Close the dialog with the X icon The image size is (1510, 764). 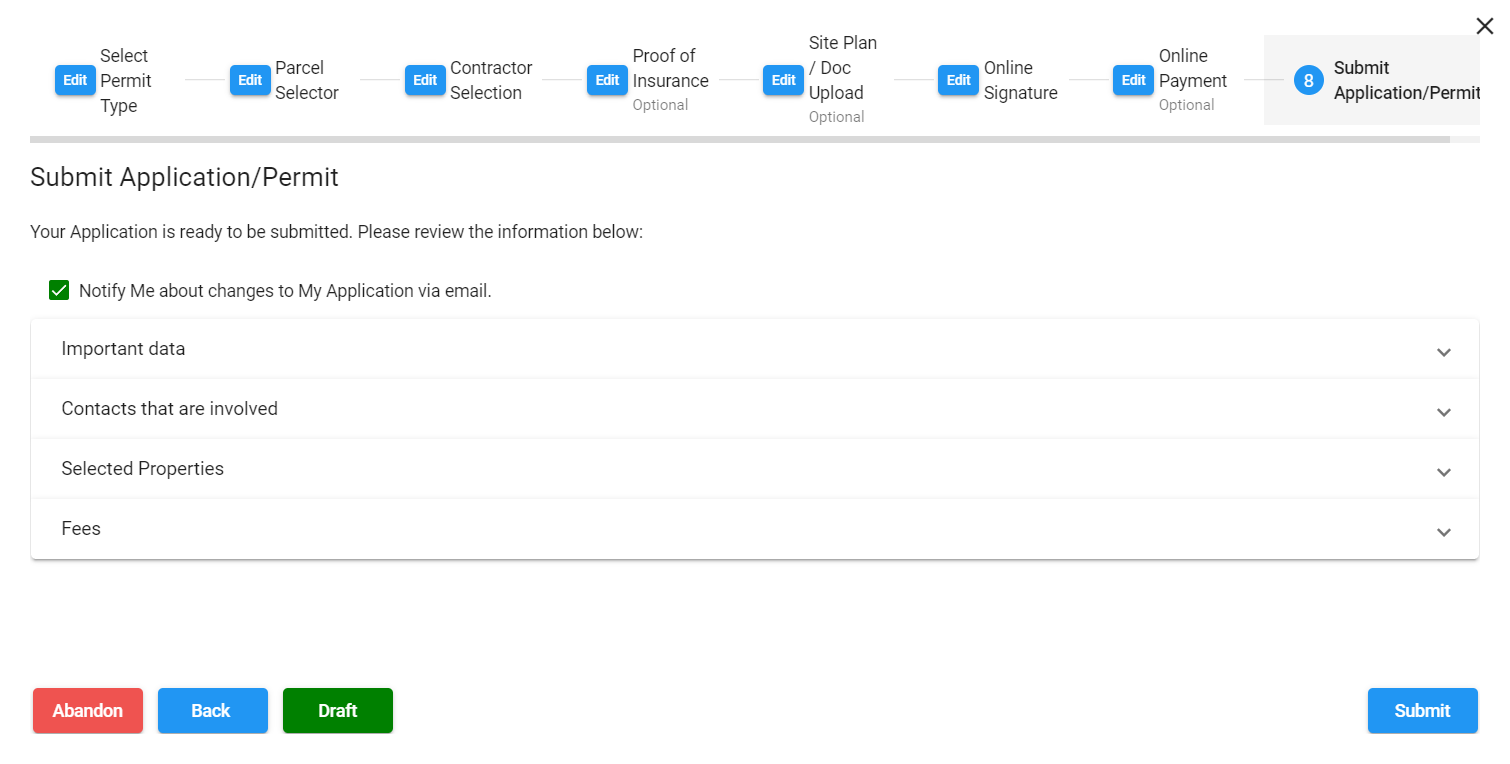[x=1485, y=27]
